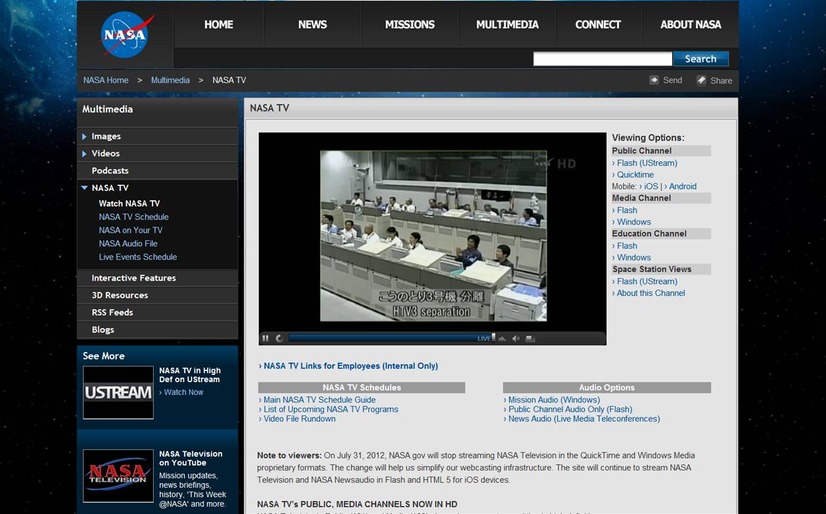Open Live Events Schedule link
Viewport: 826px width, 514px height.
138,257
